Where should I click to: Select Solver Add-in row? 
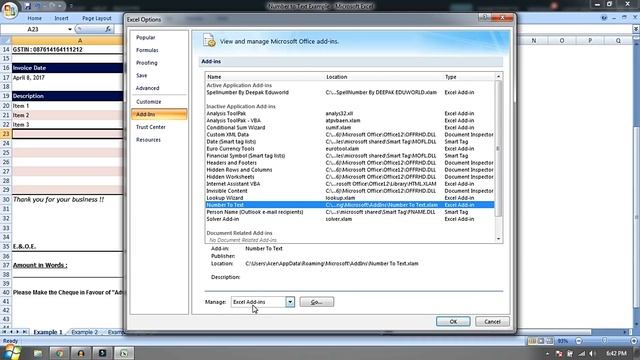(x=350, y=219)
